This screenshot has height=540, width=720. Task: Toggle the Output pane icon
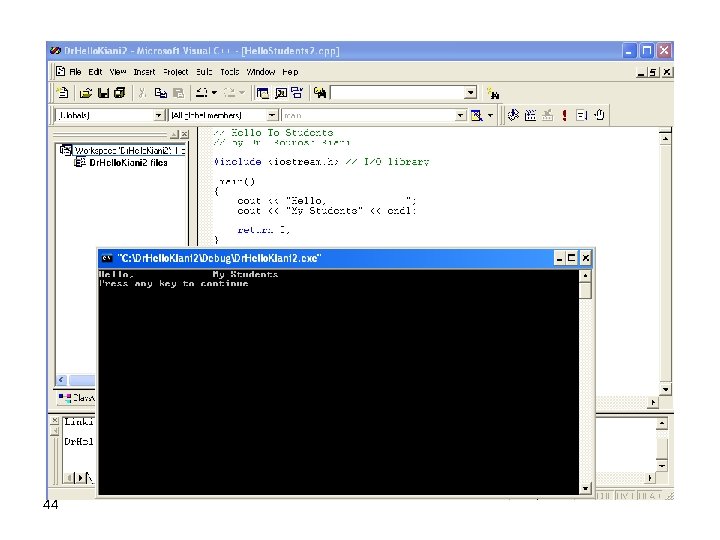[281, 93]
